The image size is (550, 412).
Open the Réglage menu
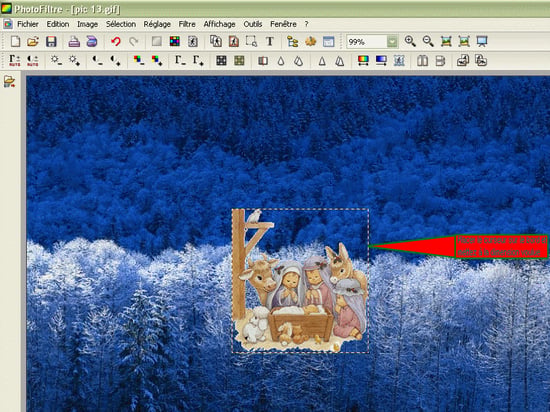[157, 24]
